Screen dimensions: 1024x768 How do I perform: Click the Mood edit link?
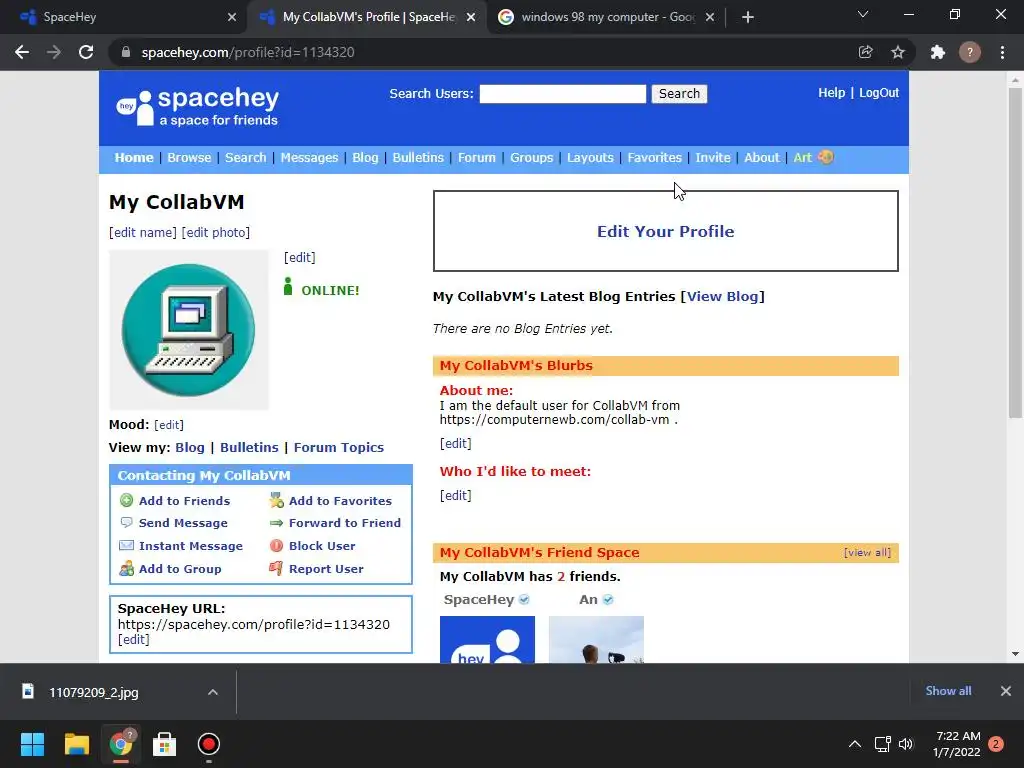click(168, 425)
